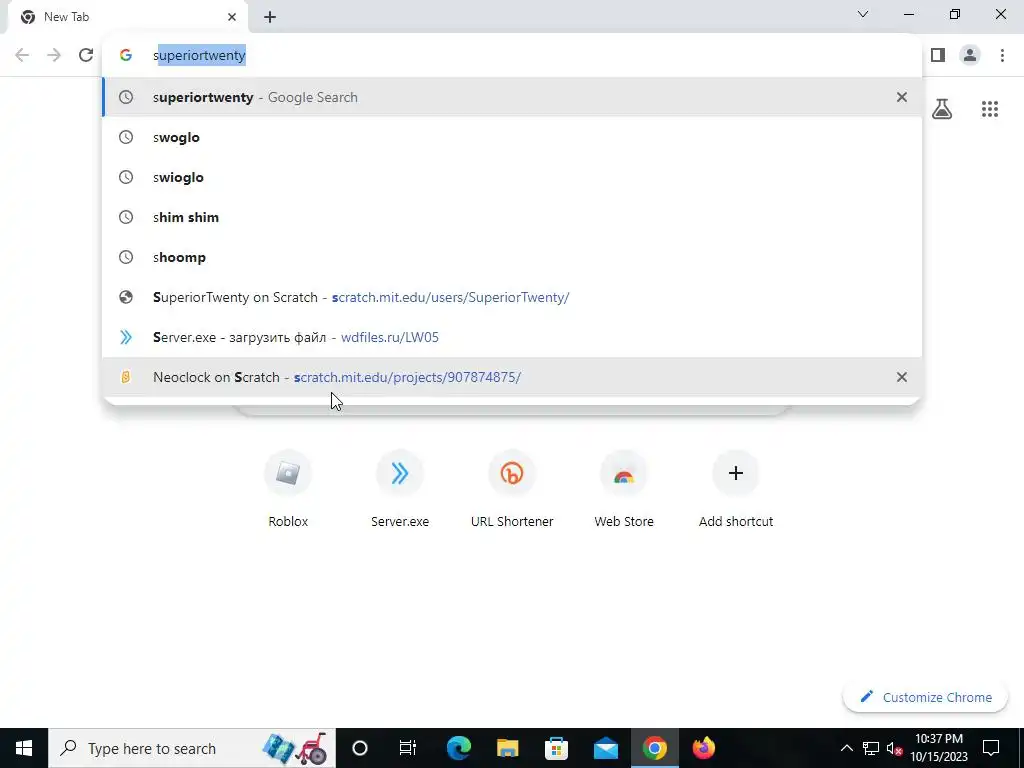Click the Customize Chrome button
This screenshot has height=768, width=1024.
[925, 697]
